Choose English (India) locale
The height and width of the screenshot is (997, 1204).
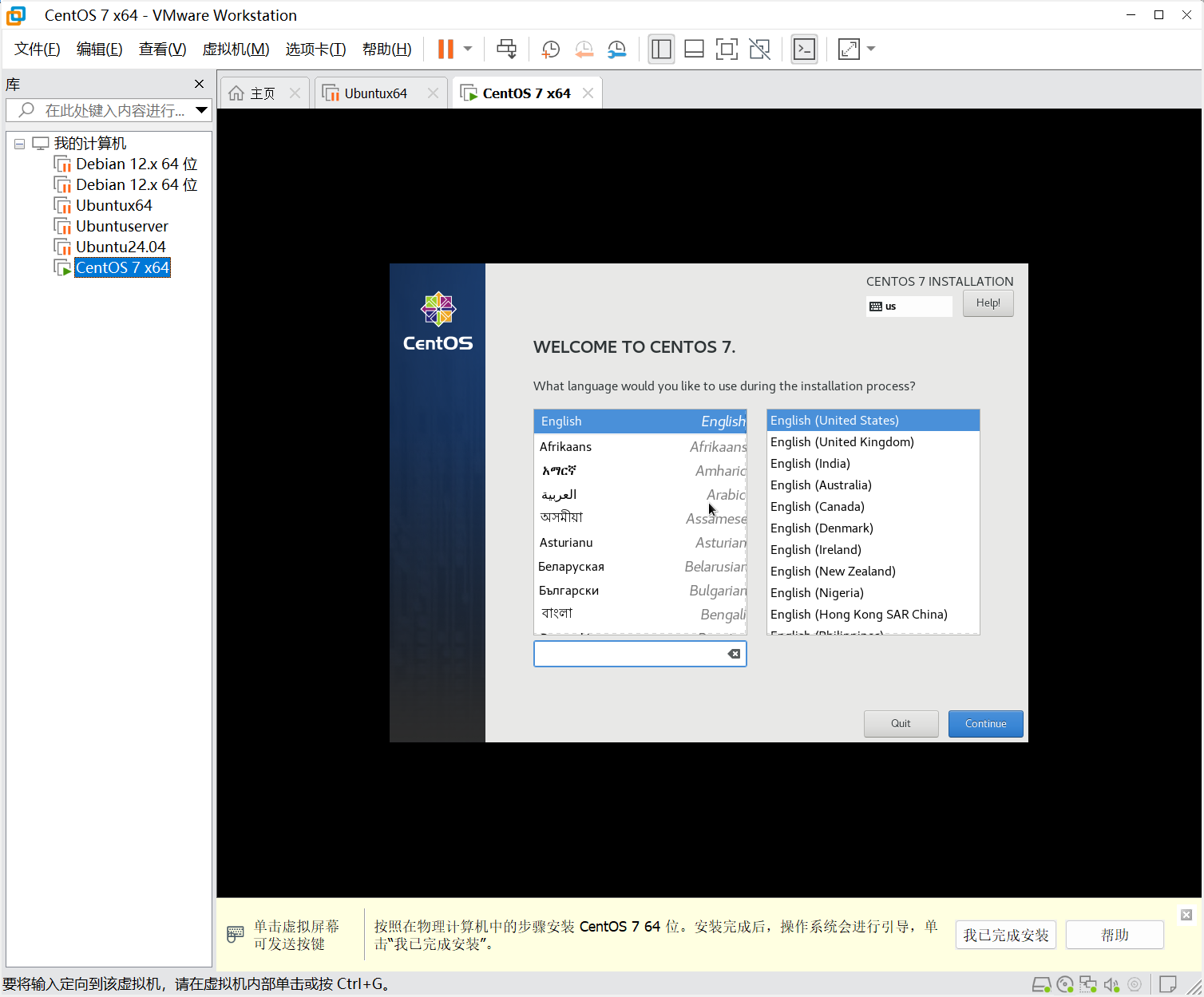pyautogui.click(x=873, y=464)
